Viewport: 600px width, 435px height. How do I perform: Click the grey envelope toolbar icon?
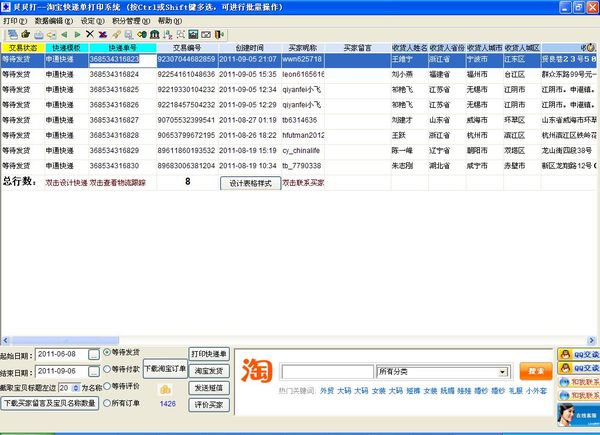[x=206, y=35]
